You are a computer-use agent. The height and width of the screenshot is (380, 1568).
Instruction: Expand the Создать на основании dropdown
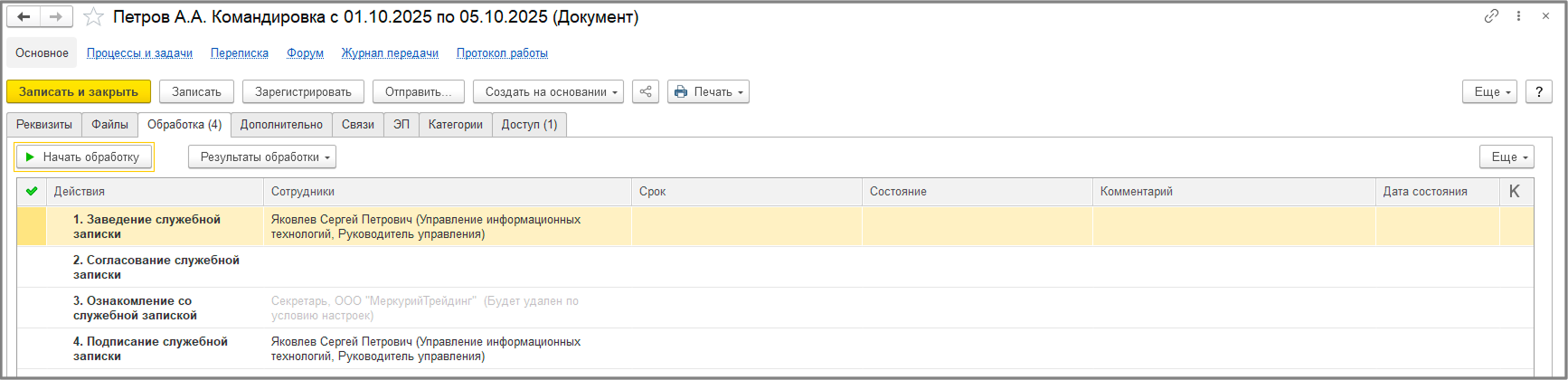point(548,91)
